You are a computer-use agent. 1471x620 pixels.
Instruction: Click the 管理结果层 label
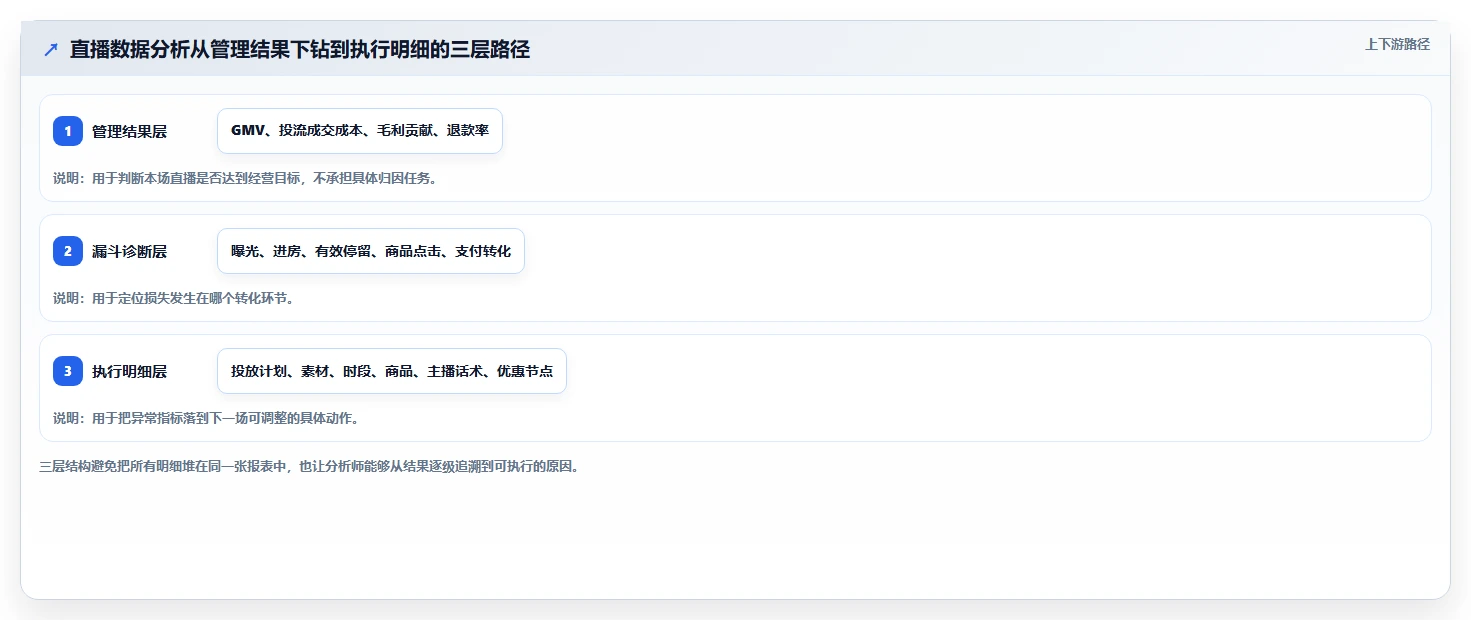click(x=129, y=131)
